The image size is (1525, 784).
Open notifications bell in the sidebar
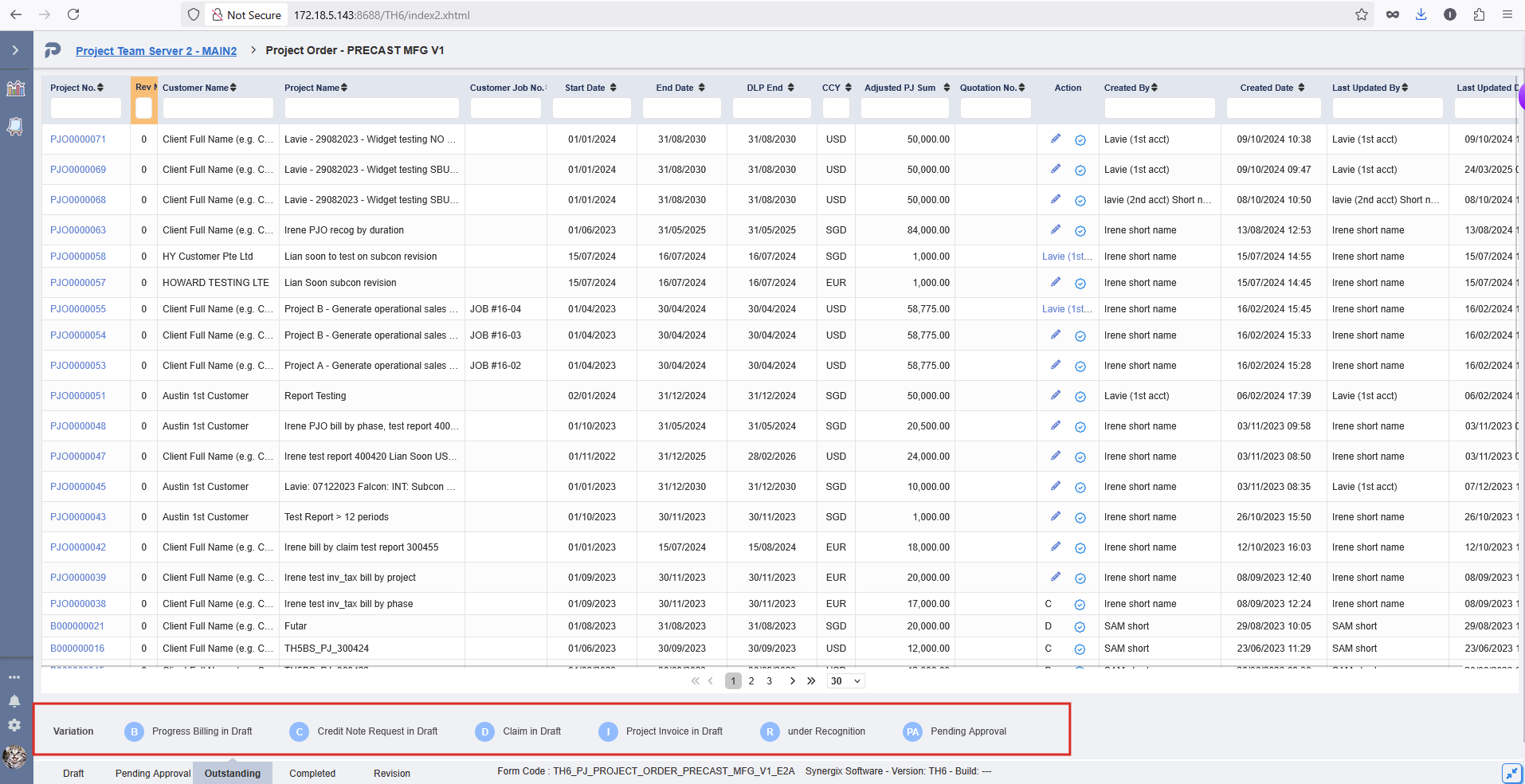[14, 701]
